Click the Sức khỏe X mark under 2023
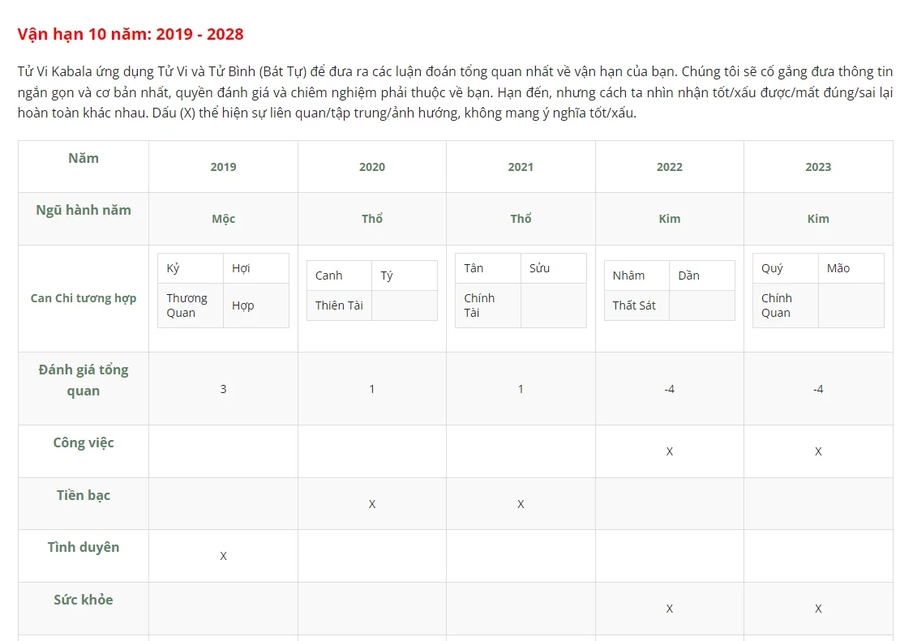Viewport: 900px width, 641px height. [818, 609]
